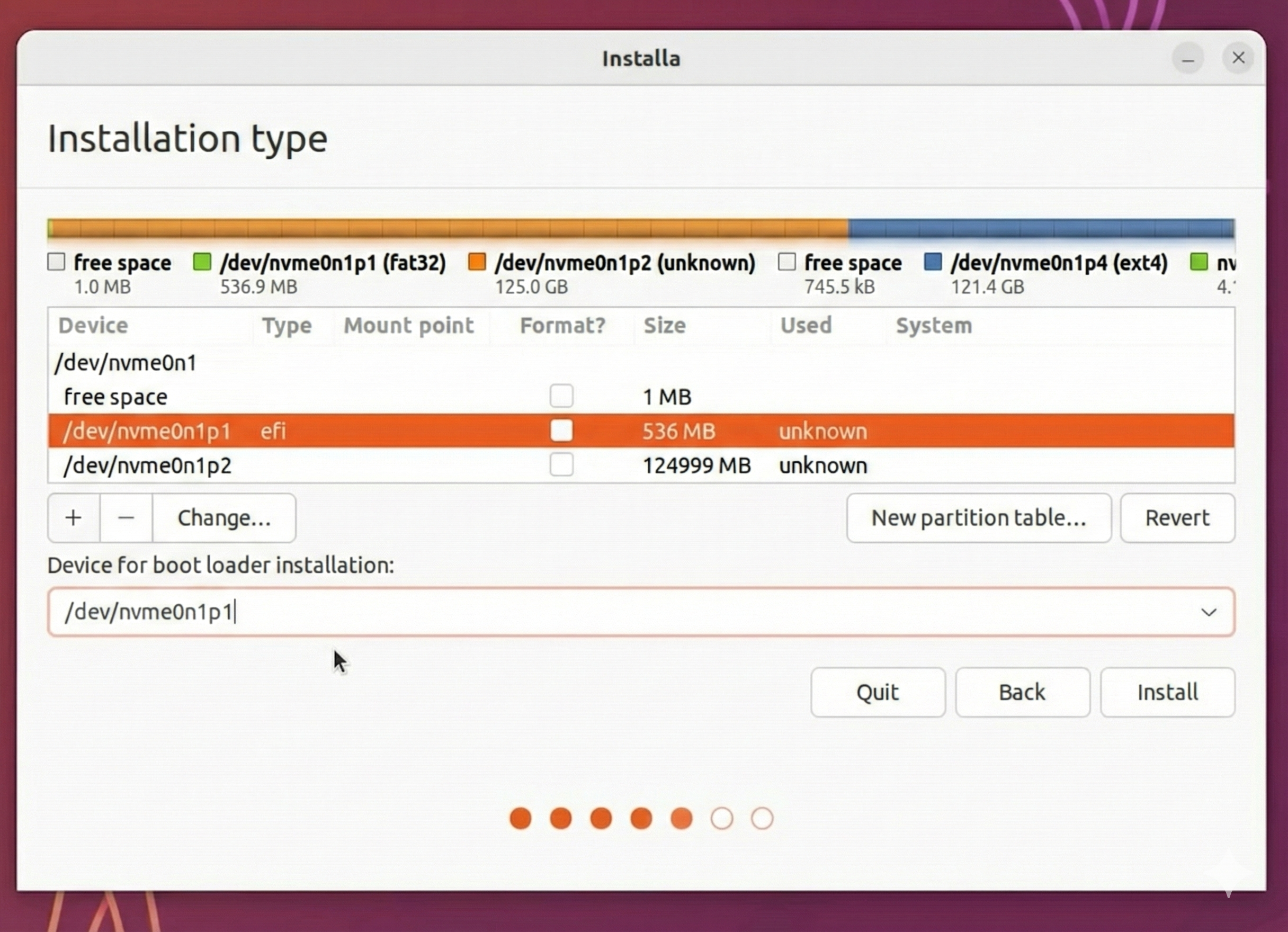Click the fifth orange progress dot
The width and height of the screenshot is (1288, 932).
682,818
